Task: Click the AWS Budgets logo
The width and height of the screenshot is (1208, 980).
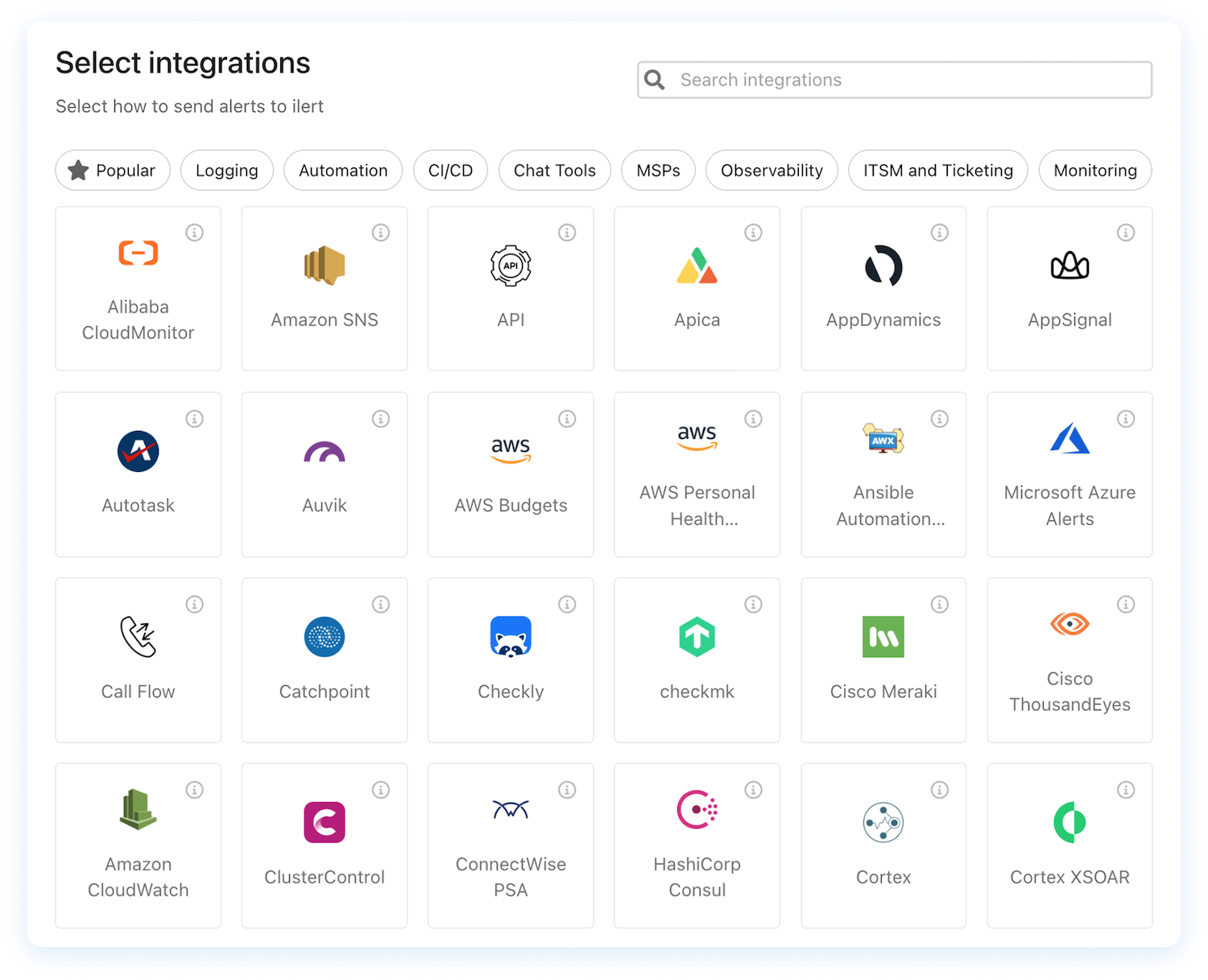Action: pyautogui.click(x=511, y=451)
